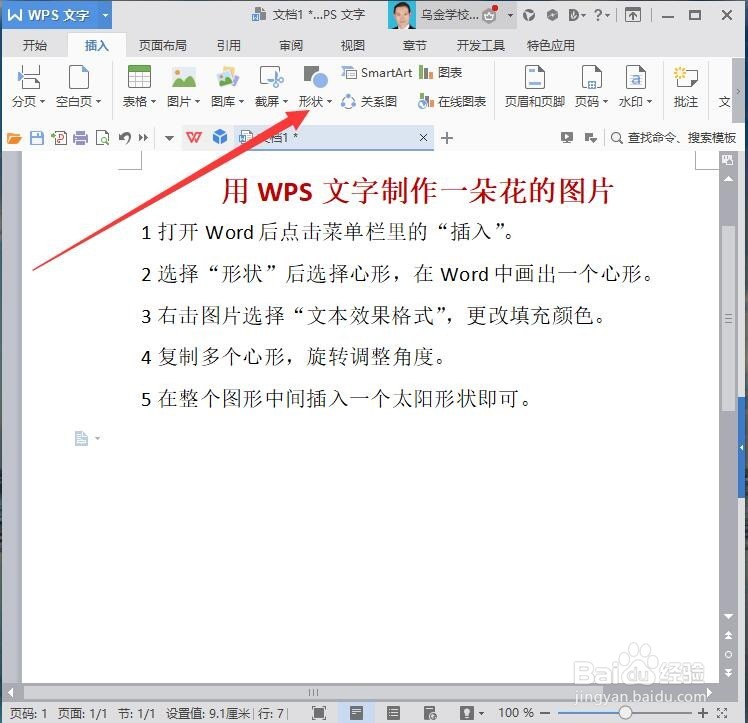This screenshot has width=748, height=723.
Task: Expand the 分页 dropdown arrow
Action: (x=42, y=102)
